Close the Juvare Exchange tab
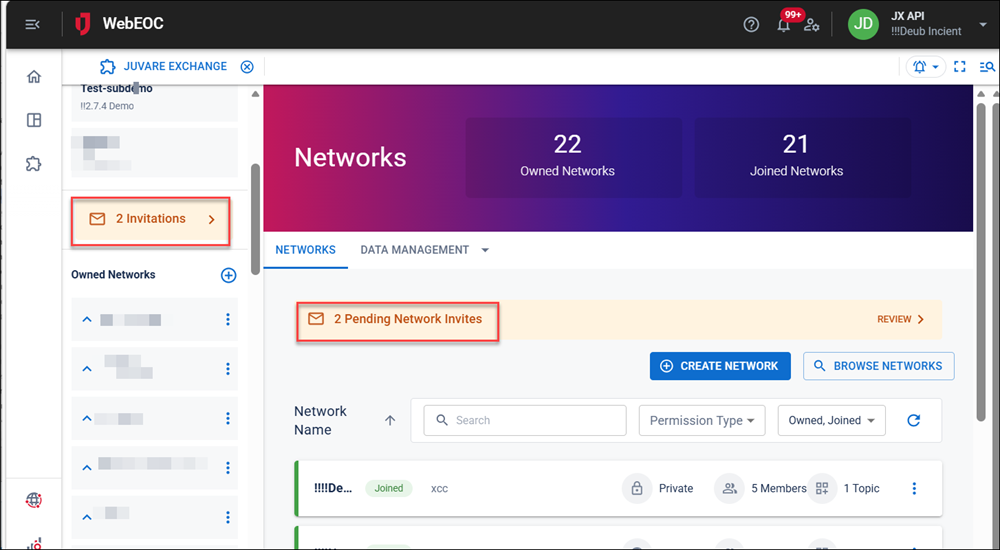The width and height of the screenshot is (1000, 550). tap(247, 66)
